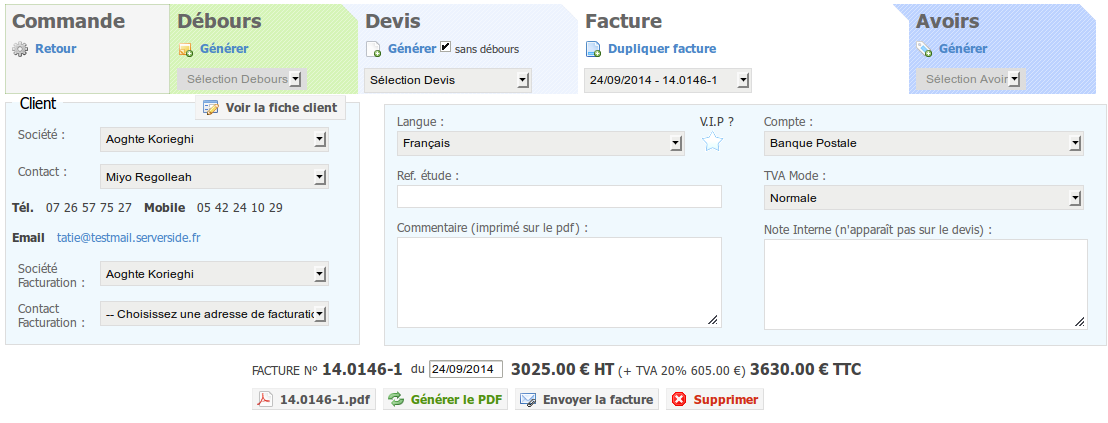Click the duplicate invoice icon

[594, 49]
